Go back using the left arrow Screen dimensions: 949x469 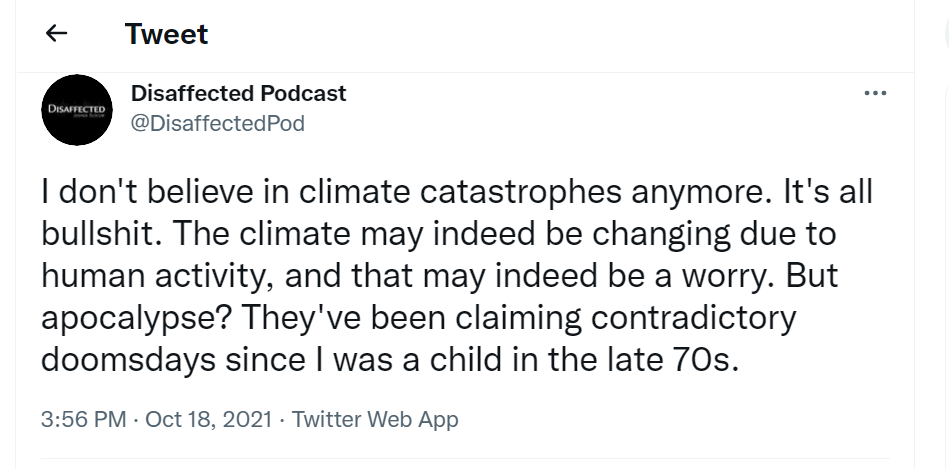(x=57, y=33)
